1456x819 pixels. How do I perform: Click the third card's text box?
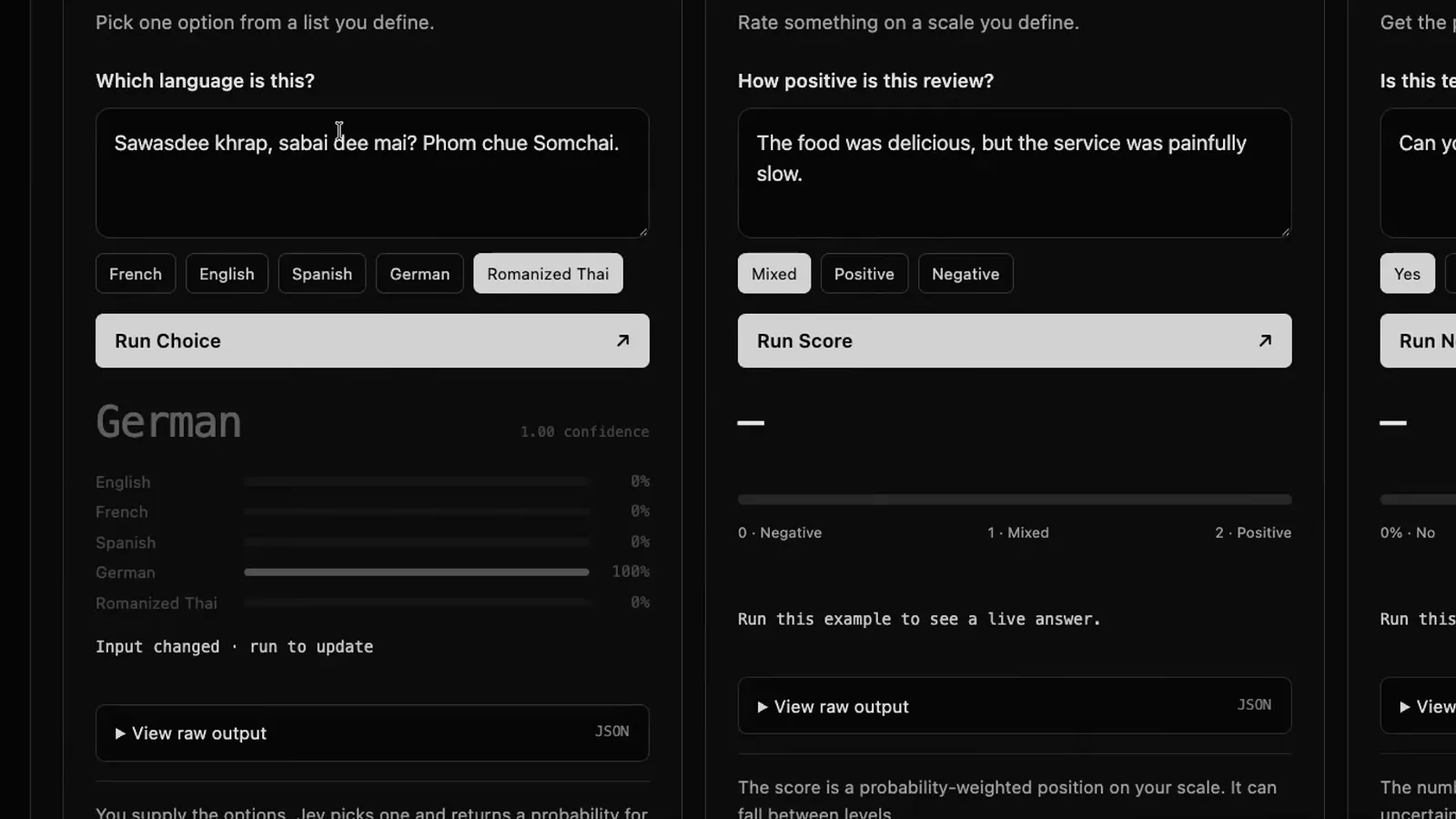click(1418, 173)
